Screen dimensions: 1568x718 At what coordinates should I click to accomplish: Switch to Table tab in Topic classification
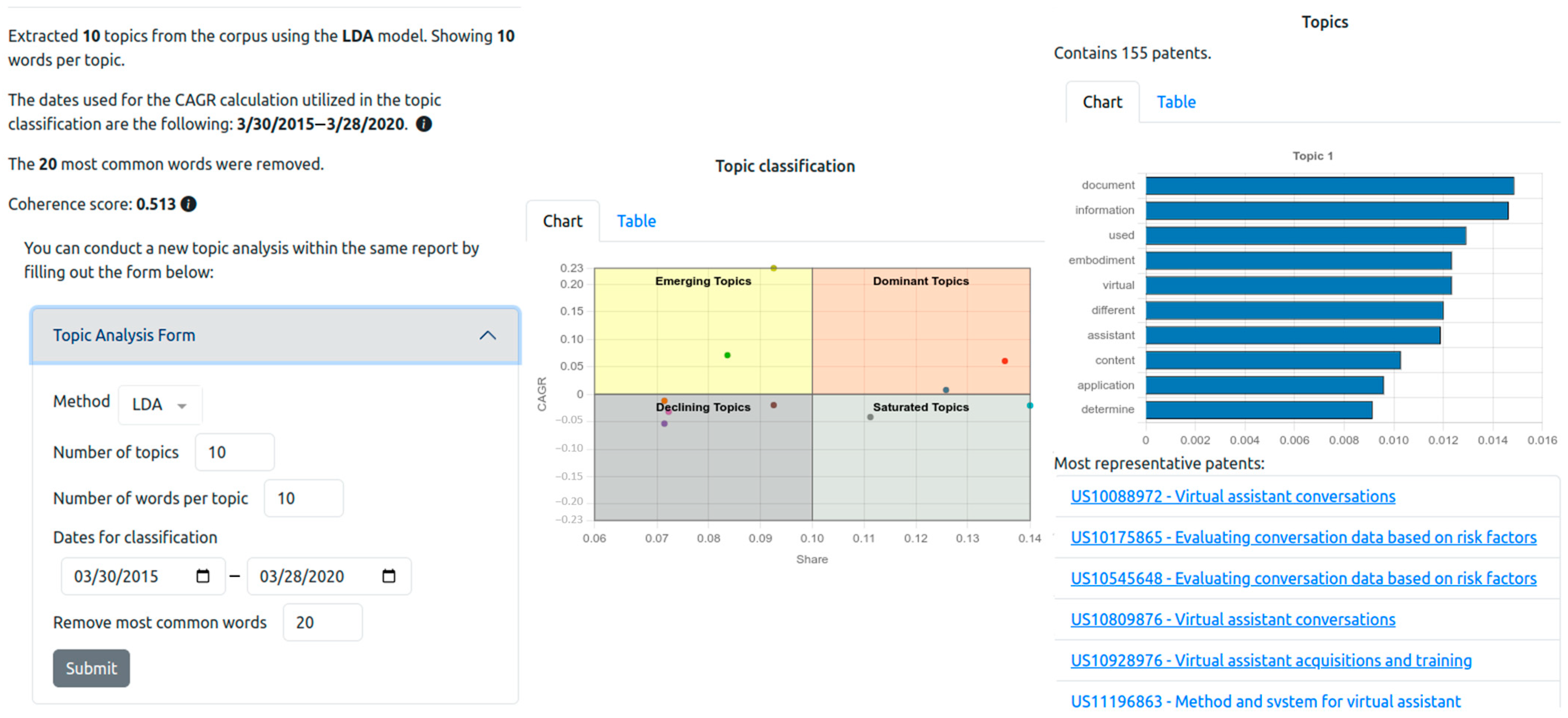tap(636, 221)
